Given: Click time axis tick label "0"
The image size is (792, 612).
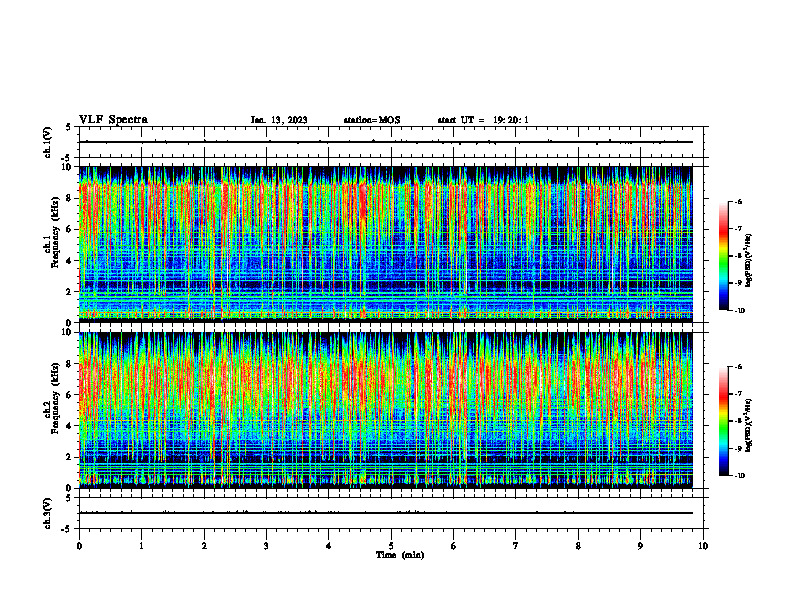Looking at the screenshot, I should point(79,546).
